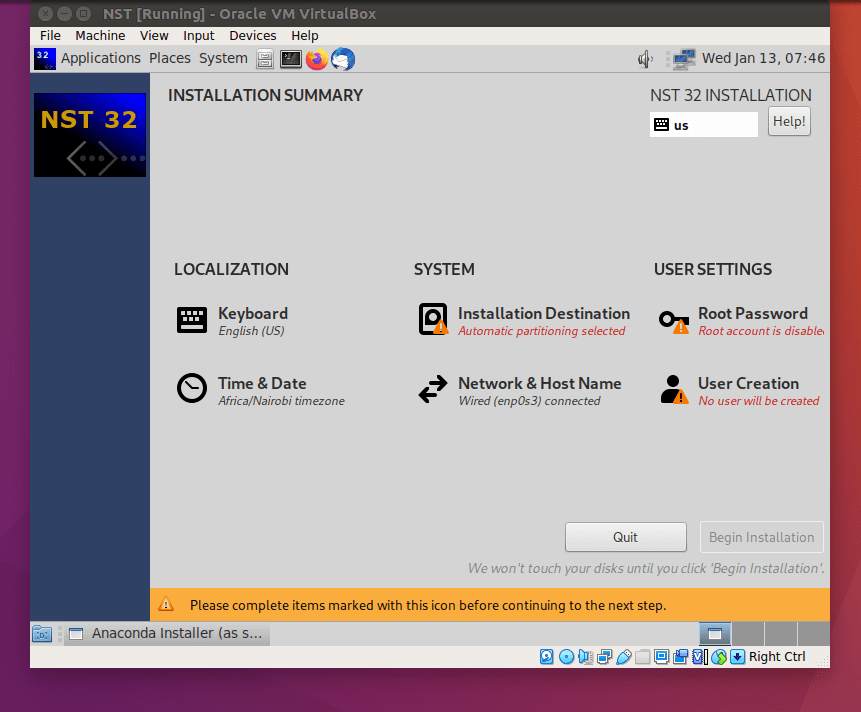Click VirtualBox mouse integration indicator
Screen dimensions: 861x712
(x=719, y=657)
